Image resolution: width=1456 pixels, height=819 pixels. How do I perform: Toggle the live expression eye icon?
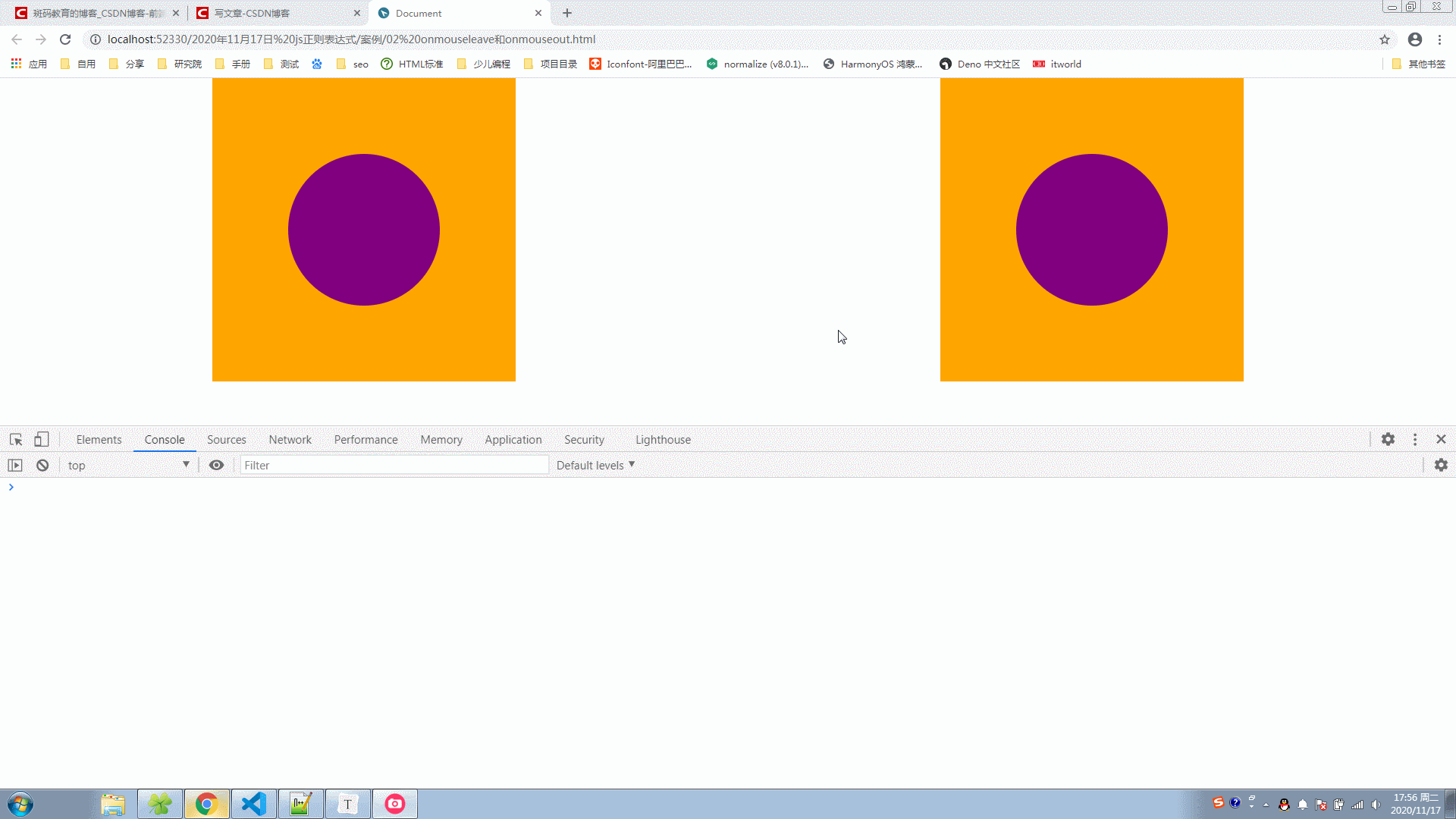[x=216, y=466]
